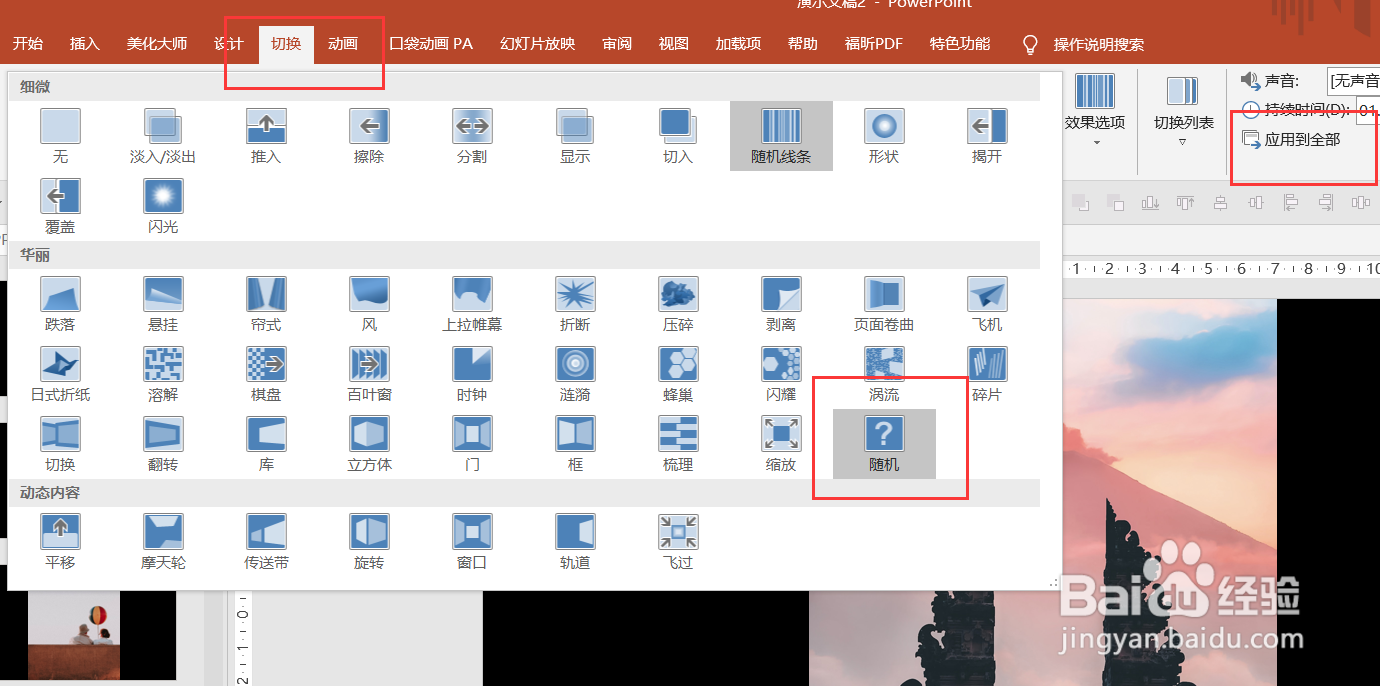Choose the 飞机 airplane transition
Image resolution: width=1380 pixels, height=686 pixels.
pyautogui.click(x=987, y=304)
